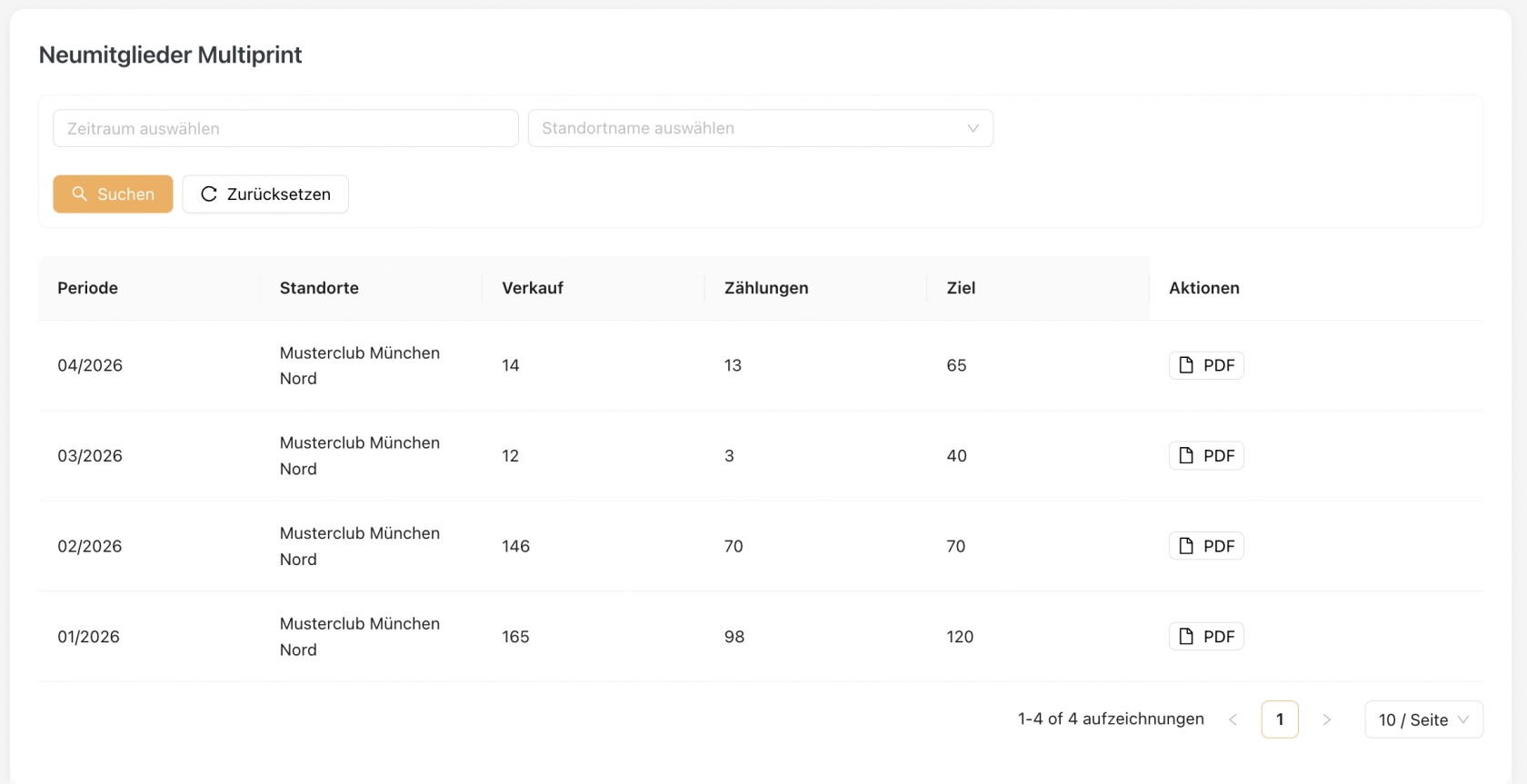Image resolution: width=1527 pixels, height=784 pixels.
Task: Download PDF for period 03/2026
Action: tap(1206, 456)
